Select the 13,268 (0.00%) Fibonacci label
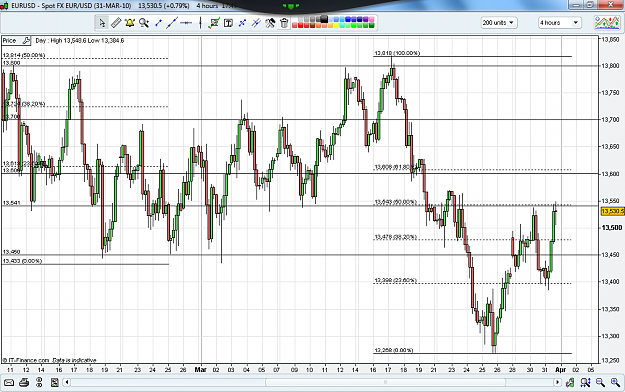Viewport: 625px width, 392px height. point(394,350)
